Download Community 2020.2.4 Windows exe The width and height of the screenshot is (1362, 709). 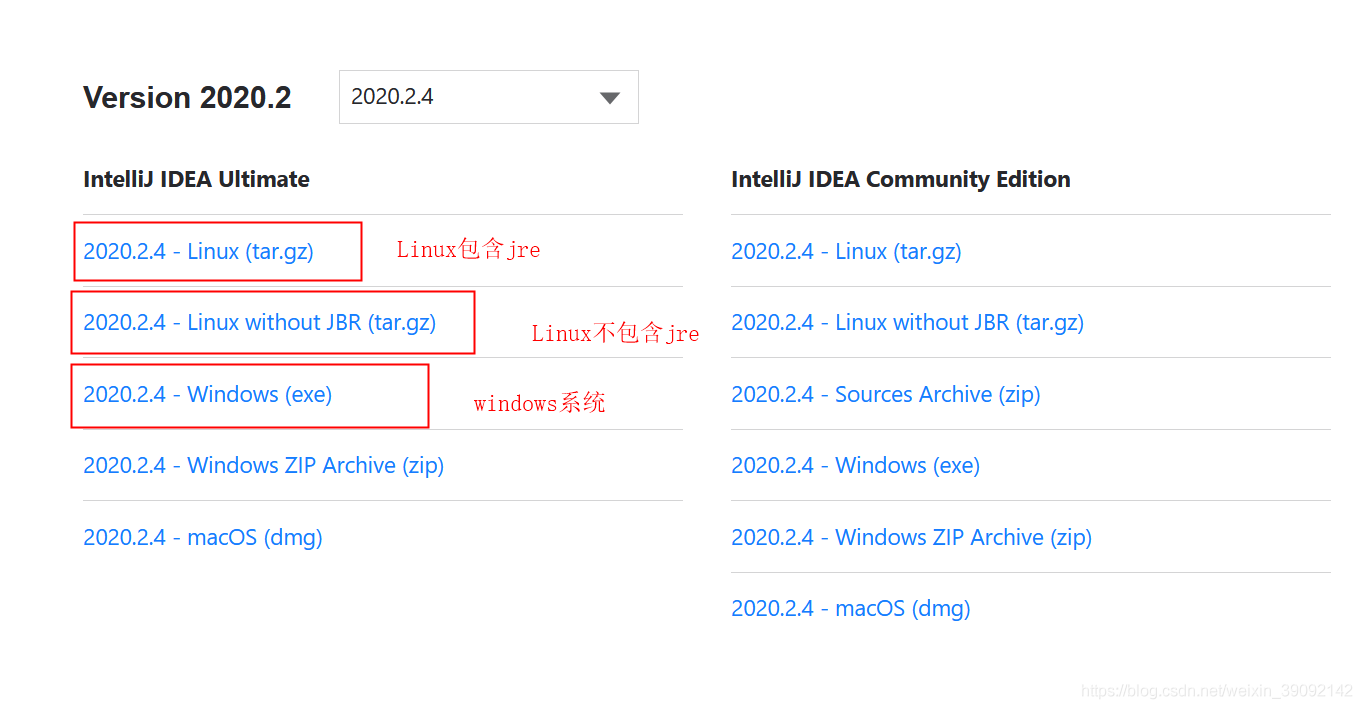coord(855,465)
